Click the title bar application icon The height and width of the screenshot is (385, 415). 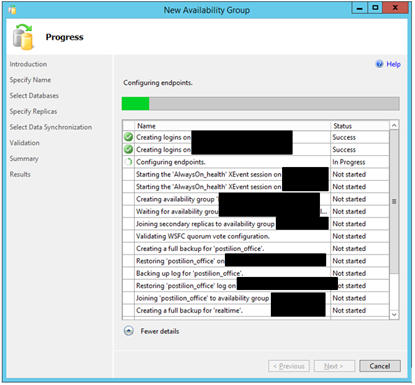tap(12, 10)
